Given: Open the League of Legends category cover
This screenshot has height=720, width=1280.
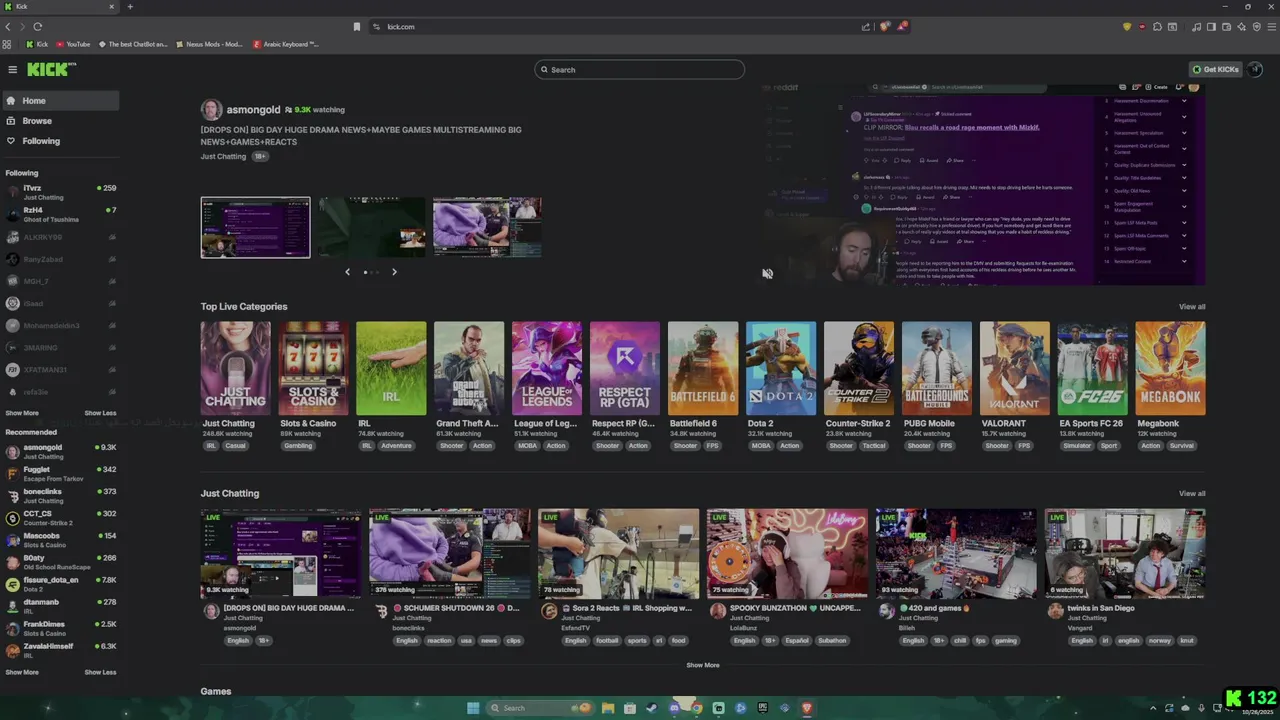Looking at the screenshot, I should pyautogui.click(x=547, y=368).
